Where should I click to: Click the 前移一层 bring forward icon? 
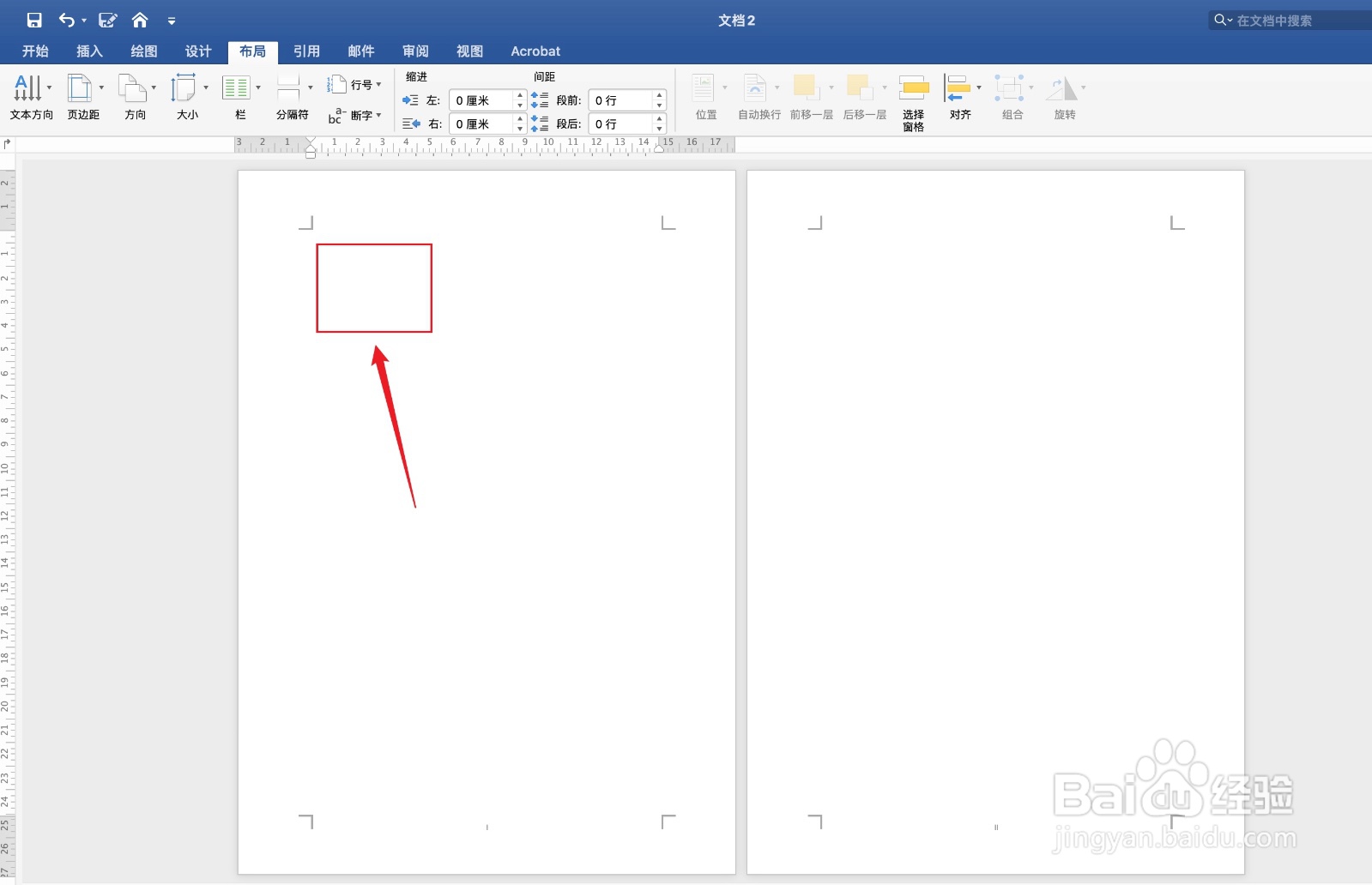point(806,87)
